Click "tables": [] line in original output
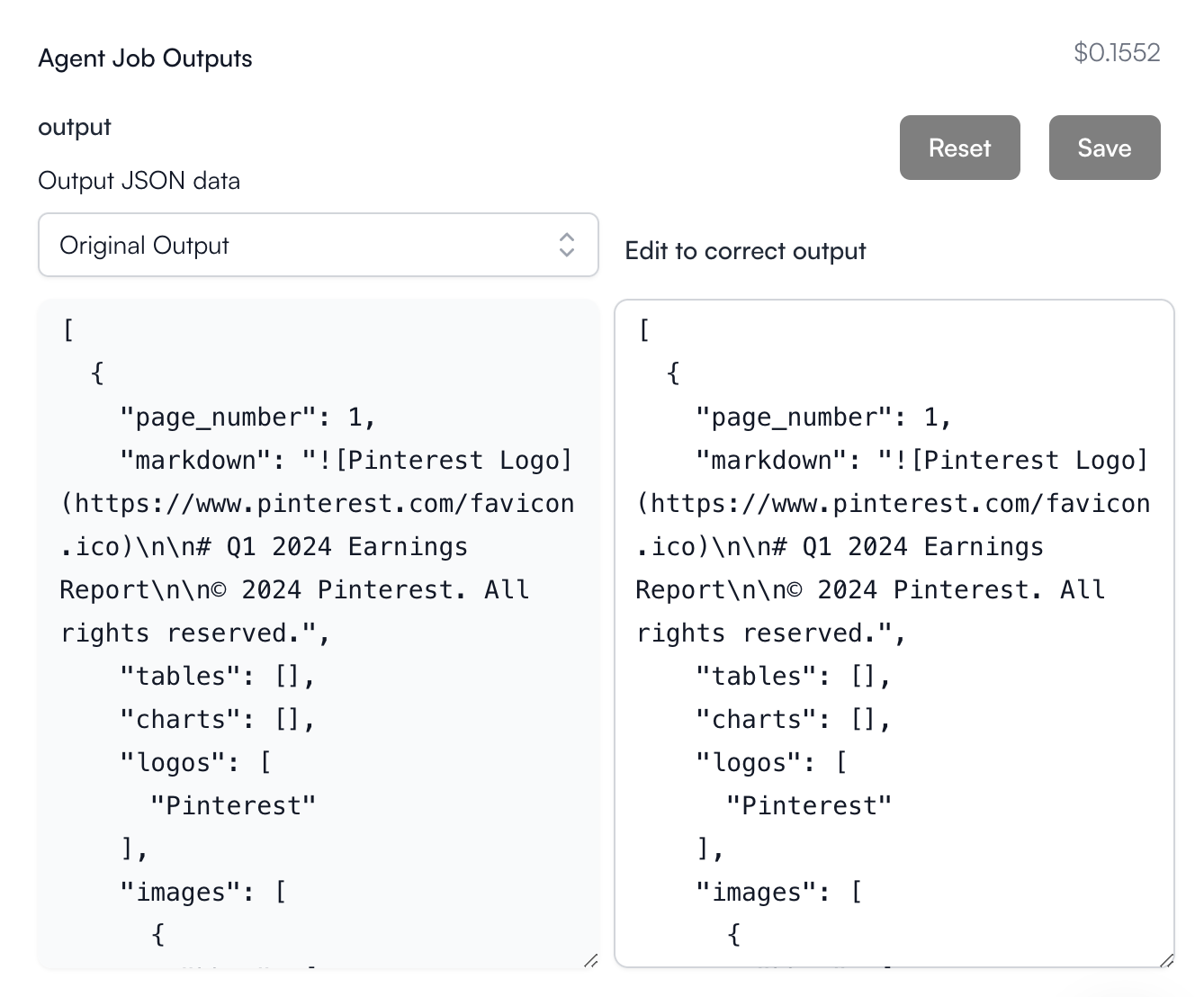Screen dimensions: 1204x997 coord(217,677)
